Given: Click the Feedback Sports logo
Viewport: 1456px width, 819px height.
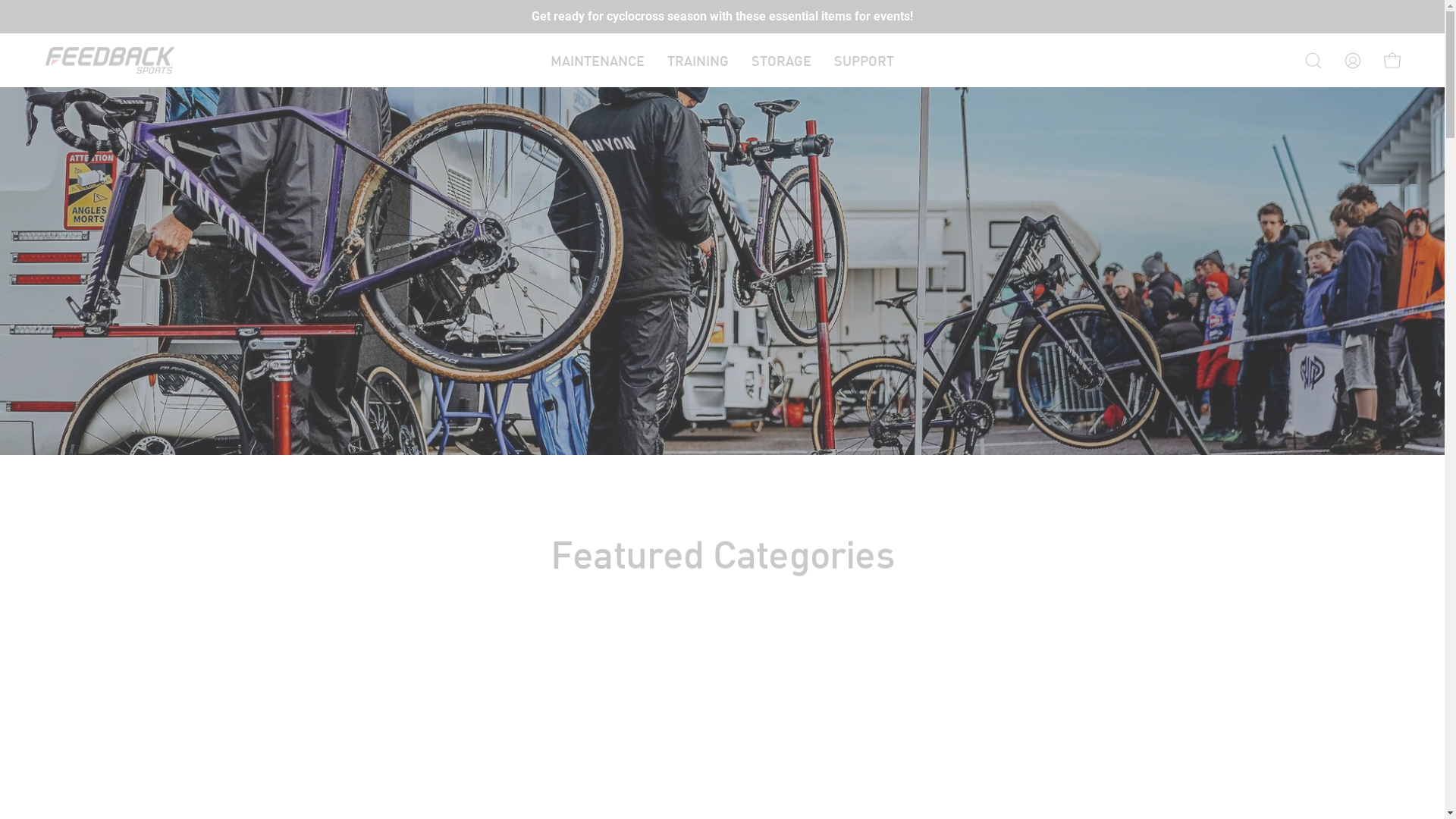Looking at the screenshot, I should (x=110, y=60).
